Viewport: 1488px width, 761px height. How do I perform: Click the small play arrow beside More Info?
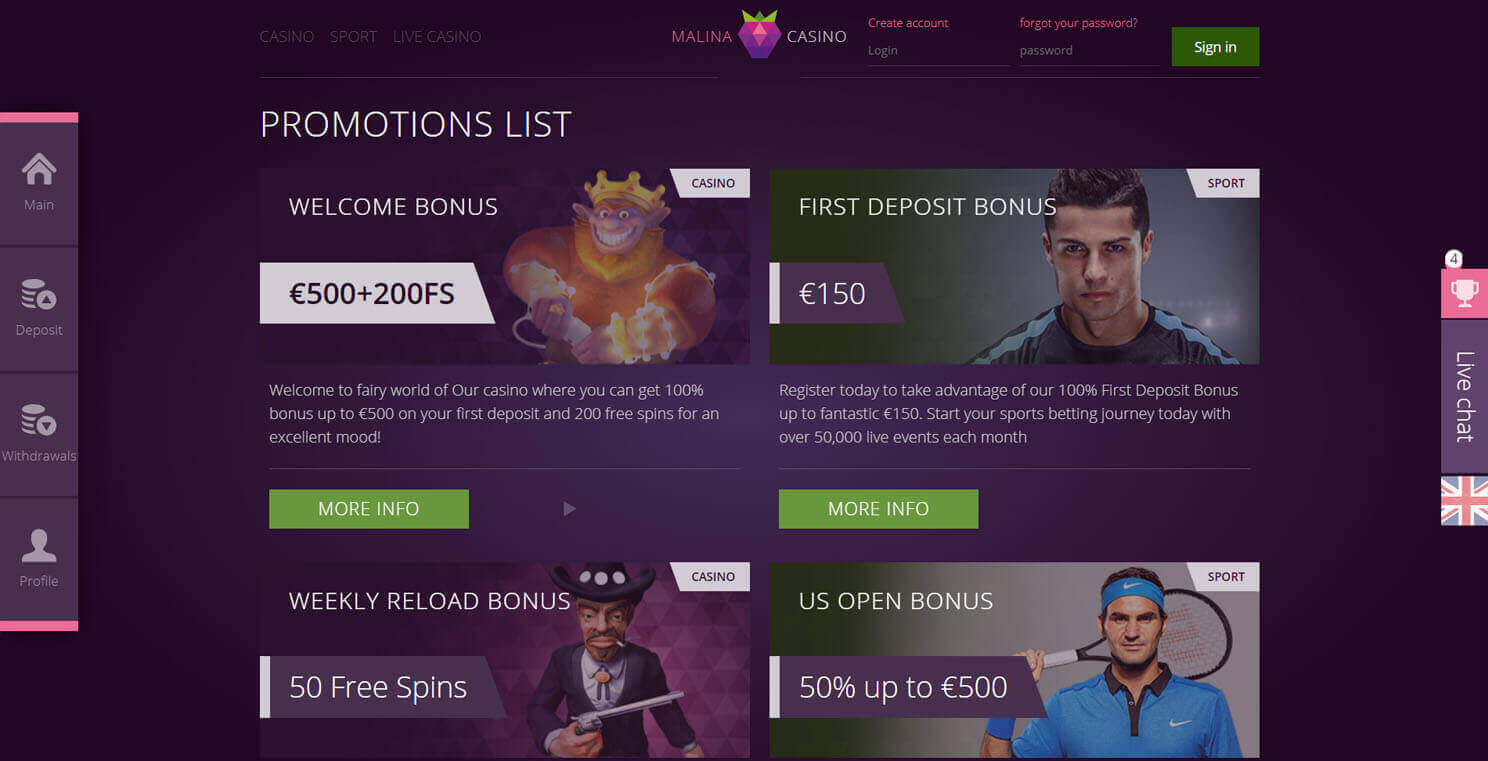pyautogui.click(x=569, y=509)
